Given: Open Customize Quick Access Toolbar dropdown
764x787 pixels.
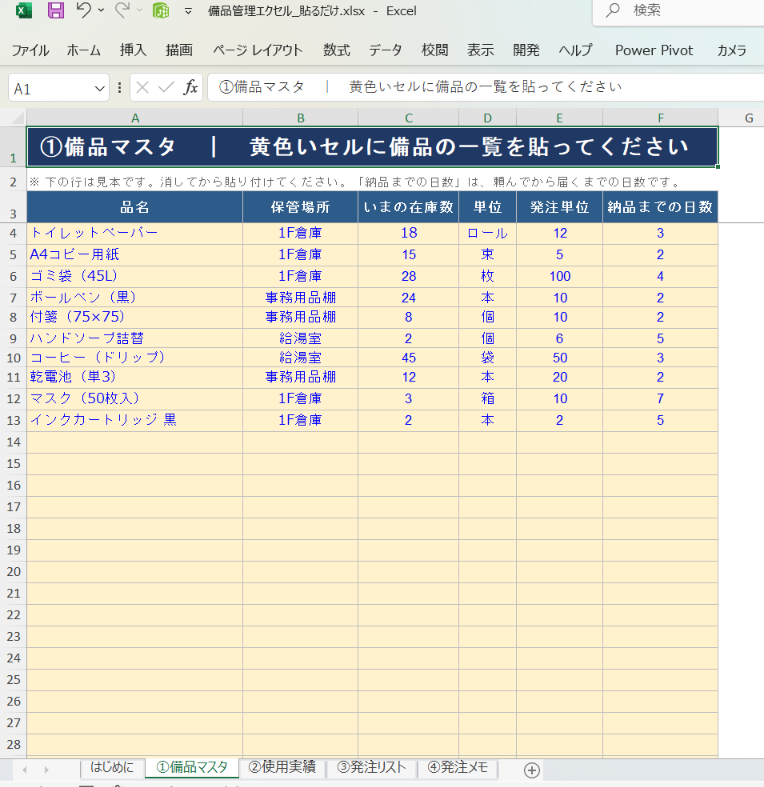Looking at the screenshot, I should [188, 11].
